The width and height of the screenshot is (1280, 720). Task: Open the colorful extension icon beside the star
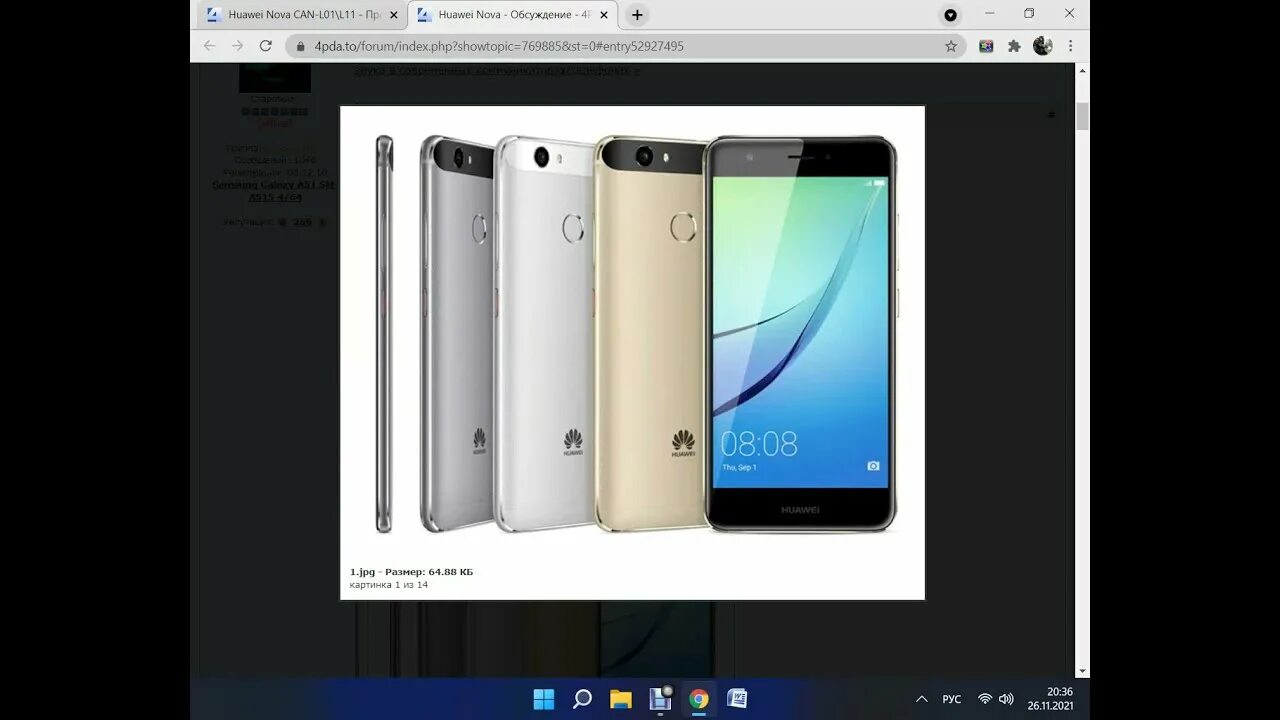point(986,46)
